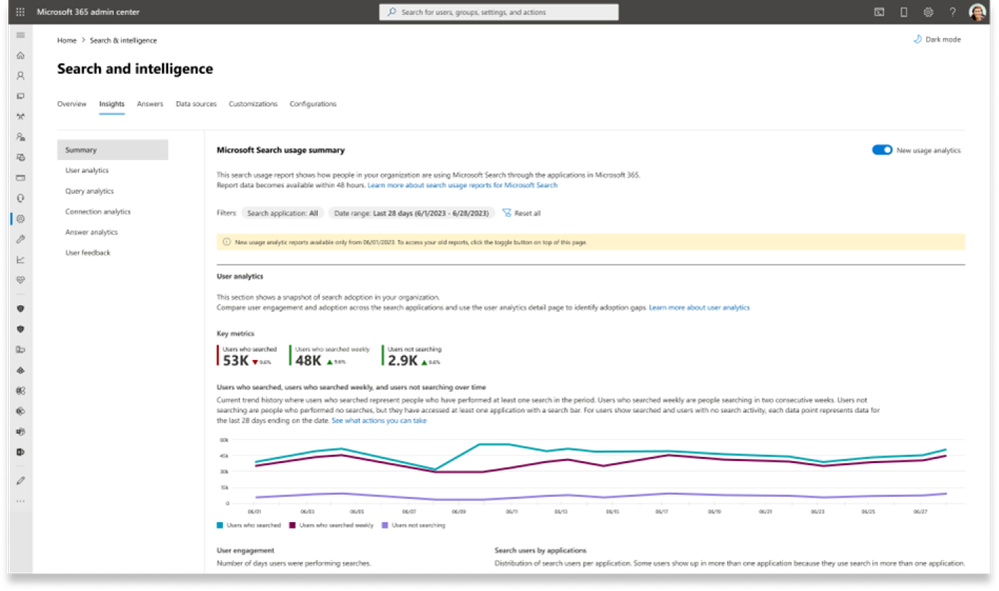
Task: Open the app launcher waffle icon
Action: (x=20, y=12)
